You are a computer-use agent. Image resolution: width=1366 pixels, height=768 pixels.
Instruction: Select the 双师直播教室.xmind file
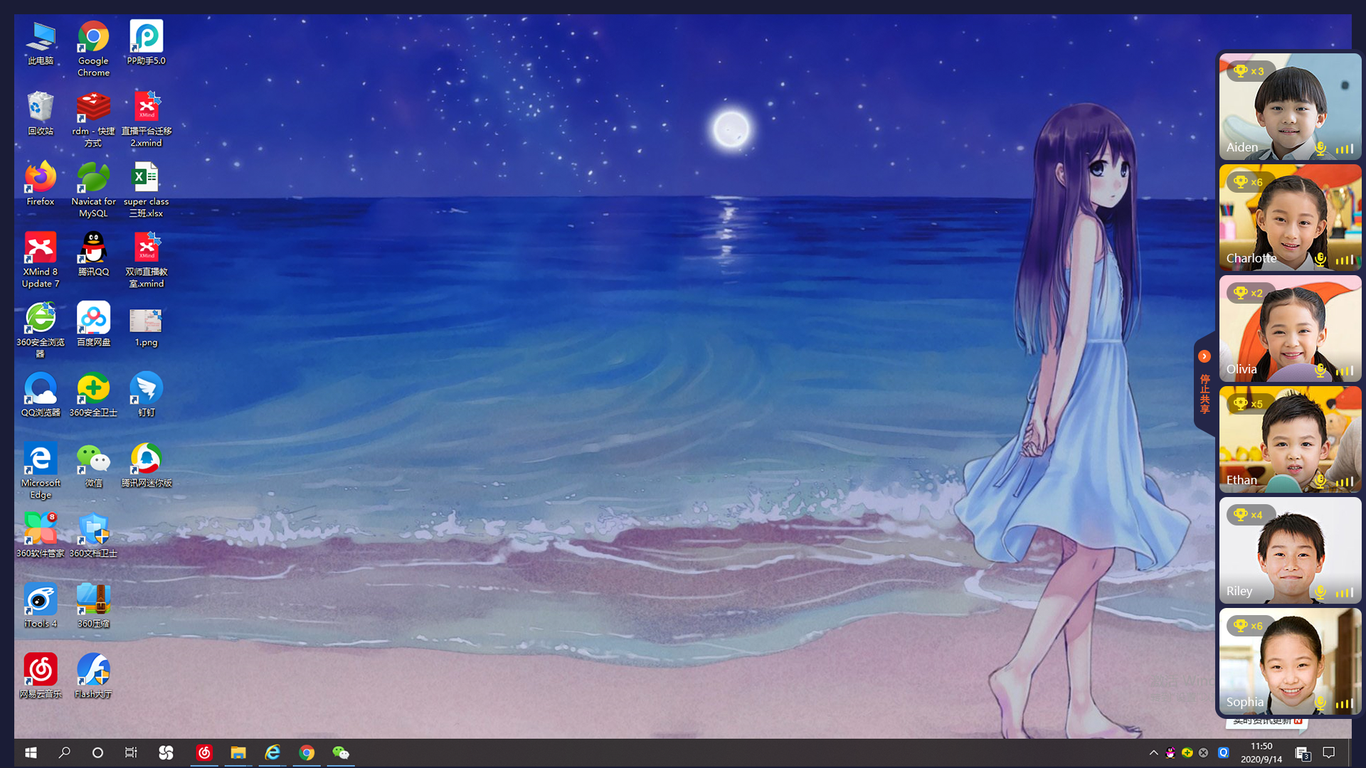(146, 260)
